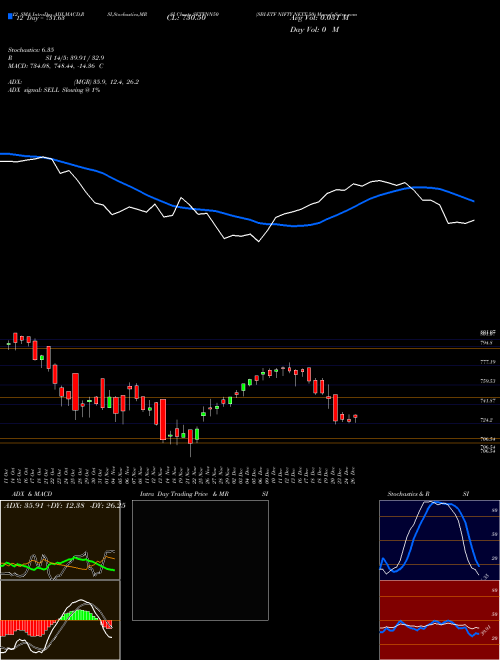Select the '12 Day = 731.63' label

(40, 18)
